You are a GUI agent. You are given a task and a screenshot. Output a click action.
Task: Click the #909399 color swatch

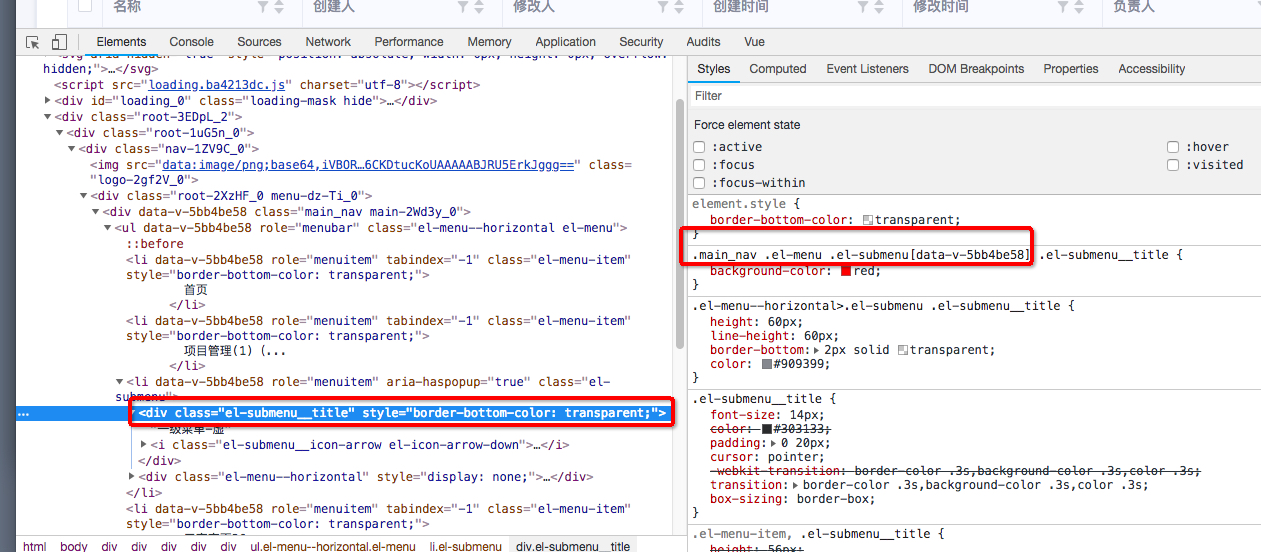[767, 365]
